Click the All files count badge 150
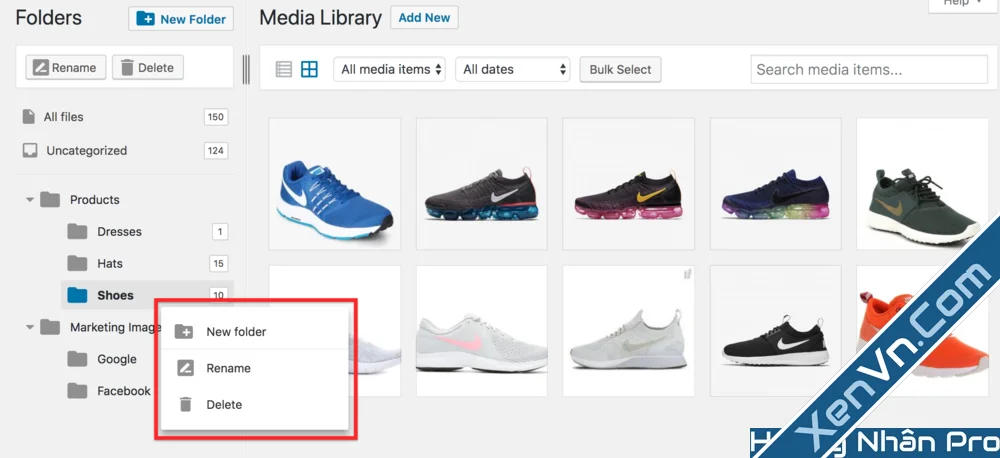This screenshot has height=458, width=1000. [x=216, y=117]
